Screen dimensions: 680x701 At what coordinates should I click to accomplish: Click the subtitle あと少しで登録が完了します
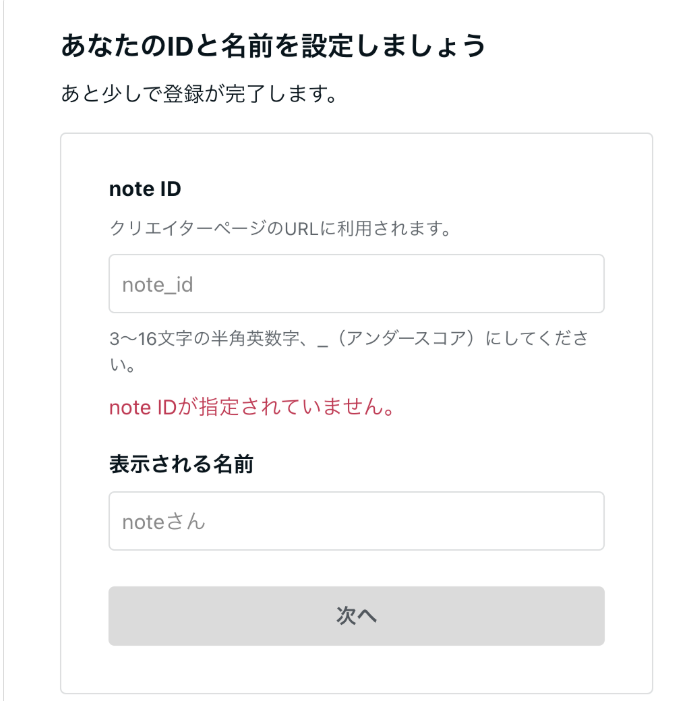click(x=197, y=96)
